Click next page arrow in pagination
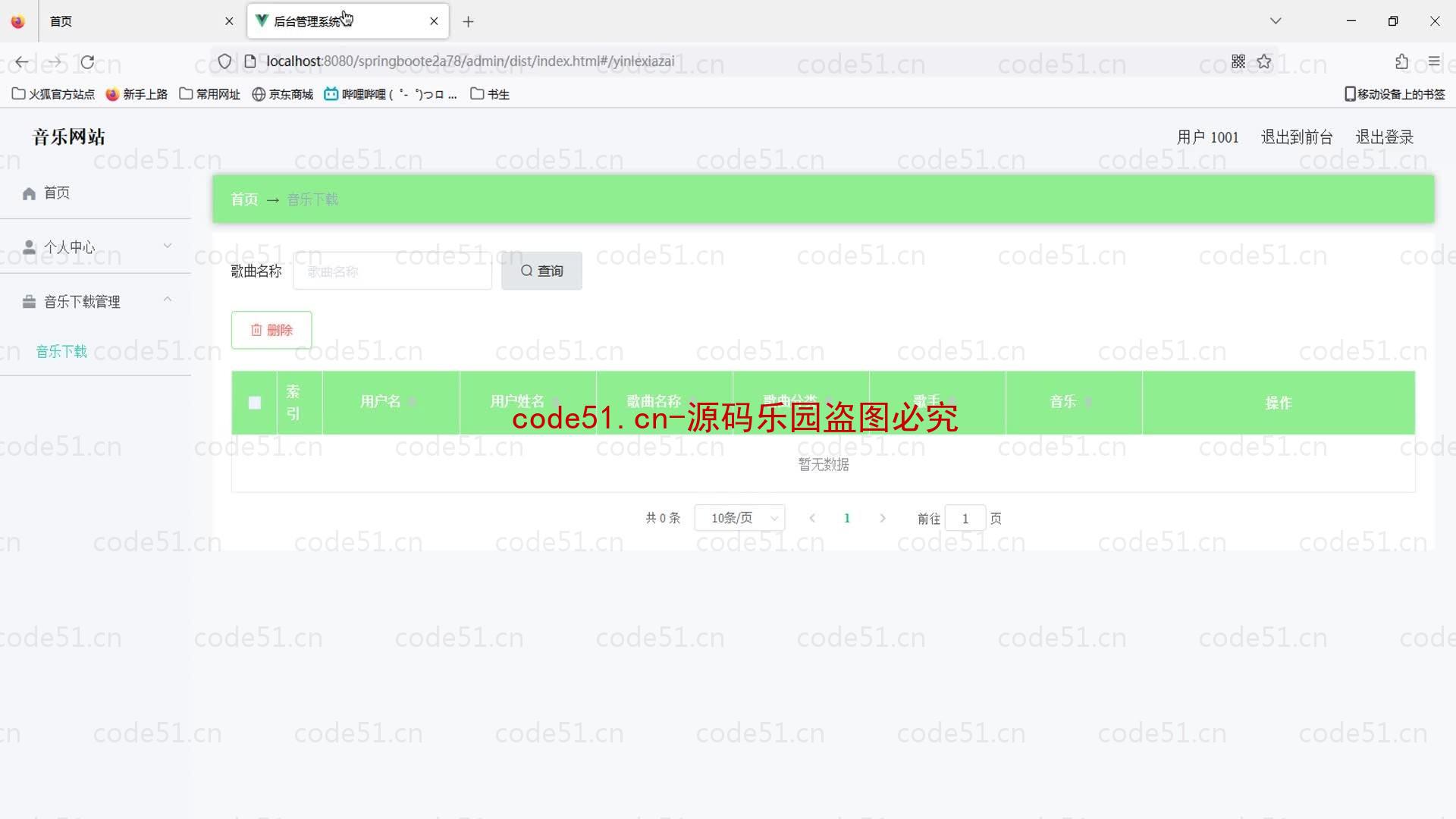This screenshot has width=1456, height=819. 881,518
